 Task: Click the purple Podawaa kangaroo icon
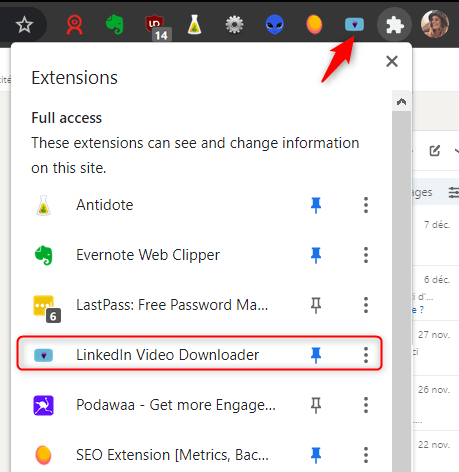click(43, 405)
